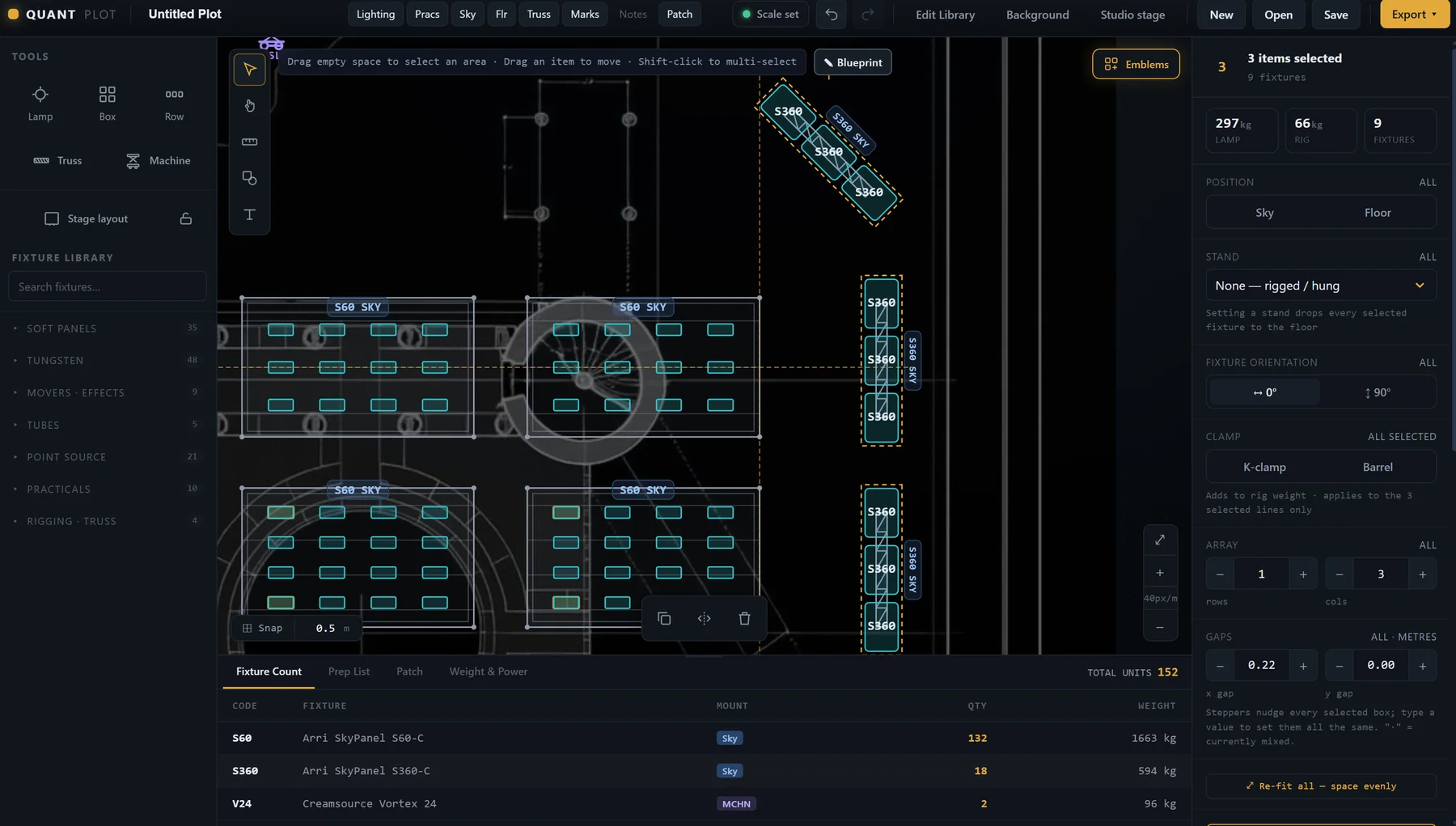
Task: Toggle the Marks layer
Action: pyautogui.click(x=585, y=15)
